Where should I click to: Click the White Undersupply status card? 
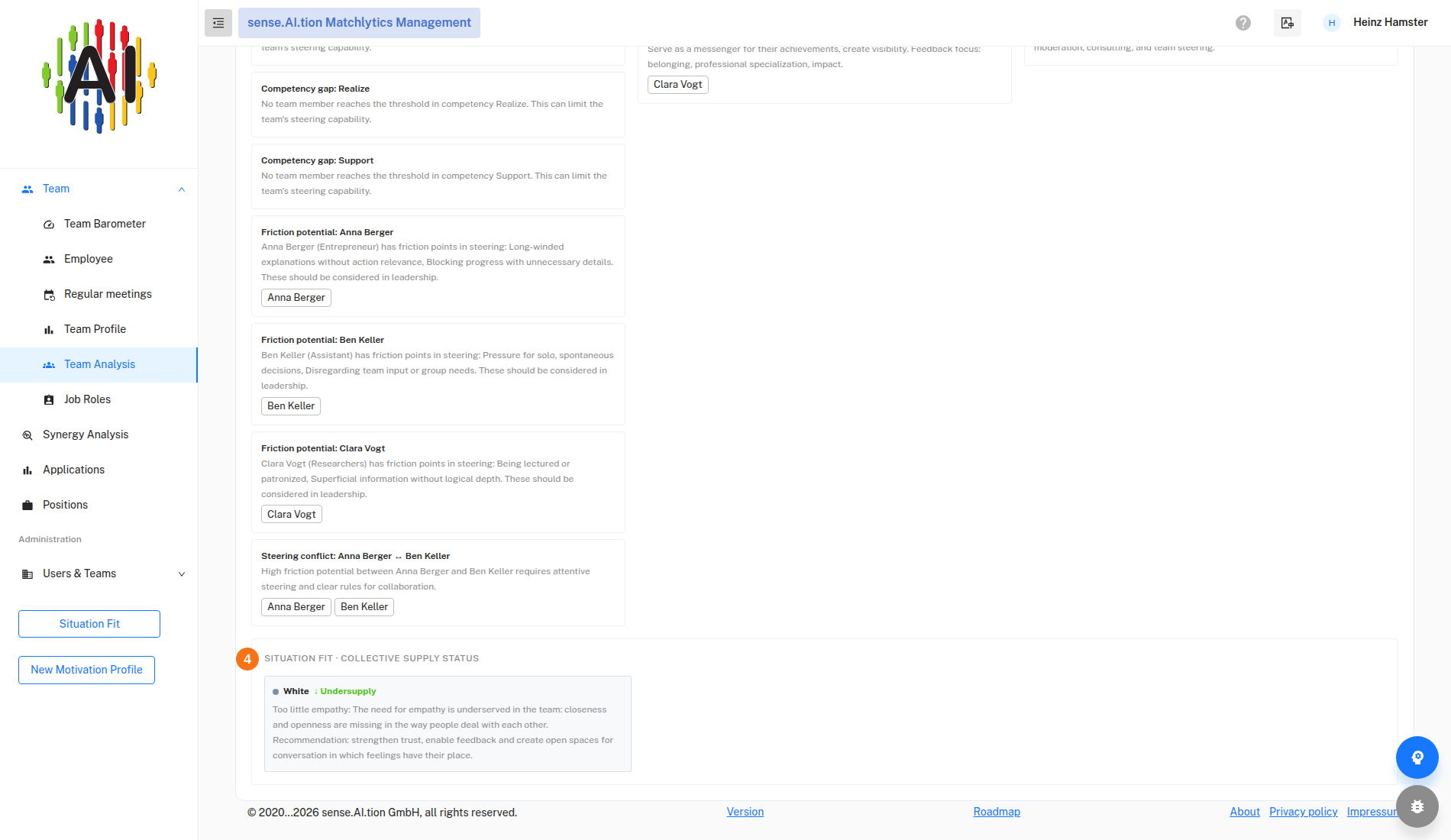pos(448,724)
